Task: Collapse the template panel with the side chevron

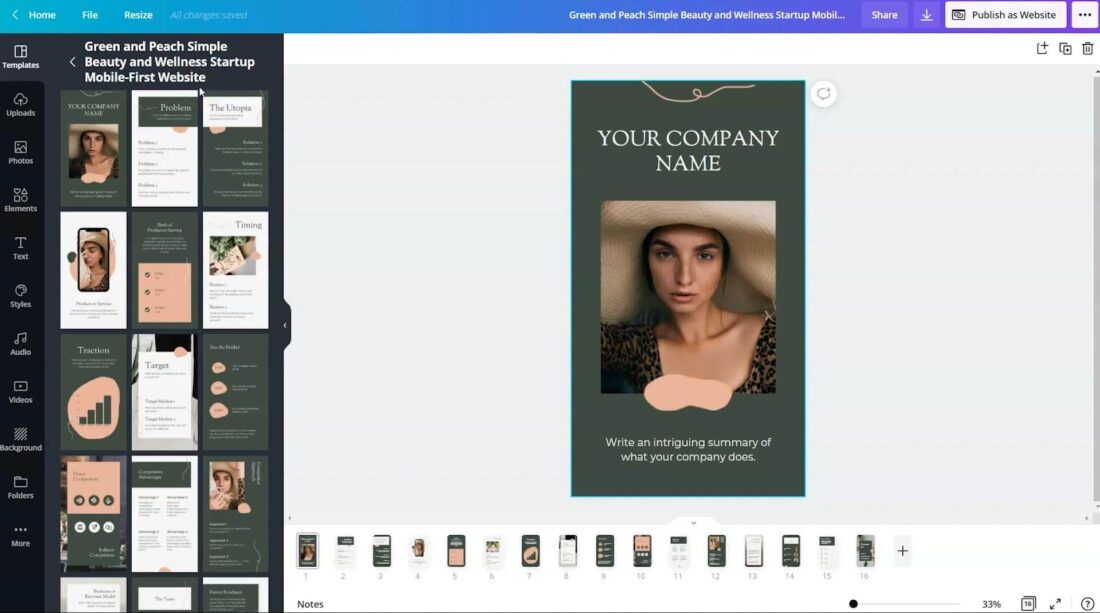Action: (285, 324)
